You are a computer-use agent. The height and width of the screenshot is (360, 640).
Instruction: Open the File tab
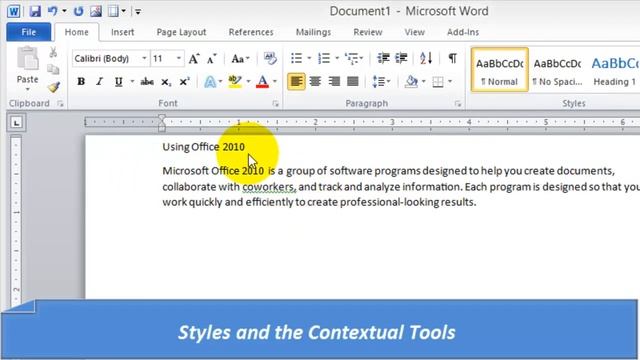(29, 32)
